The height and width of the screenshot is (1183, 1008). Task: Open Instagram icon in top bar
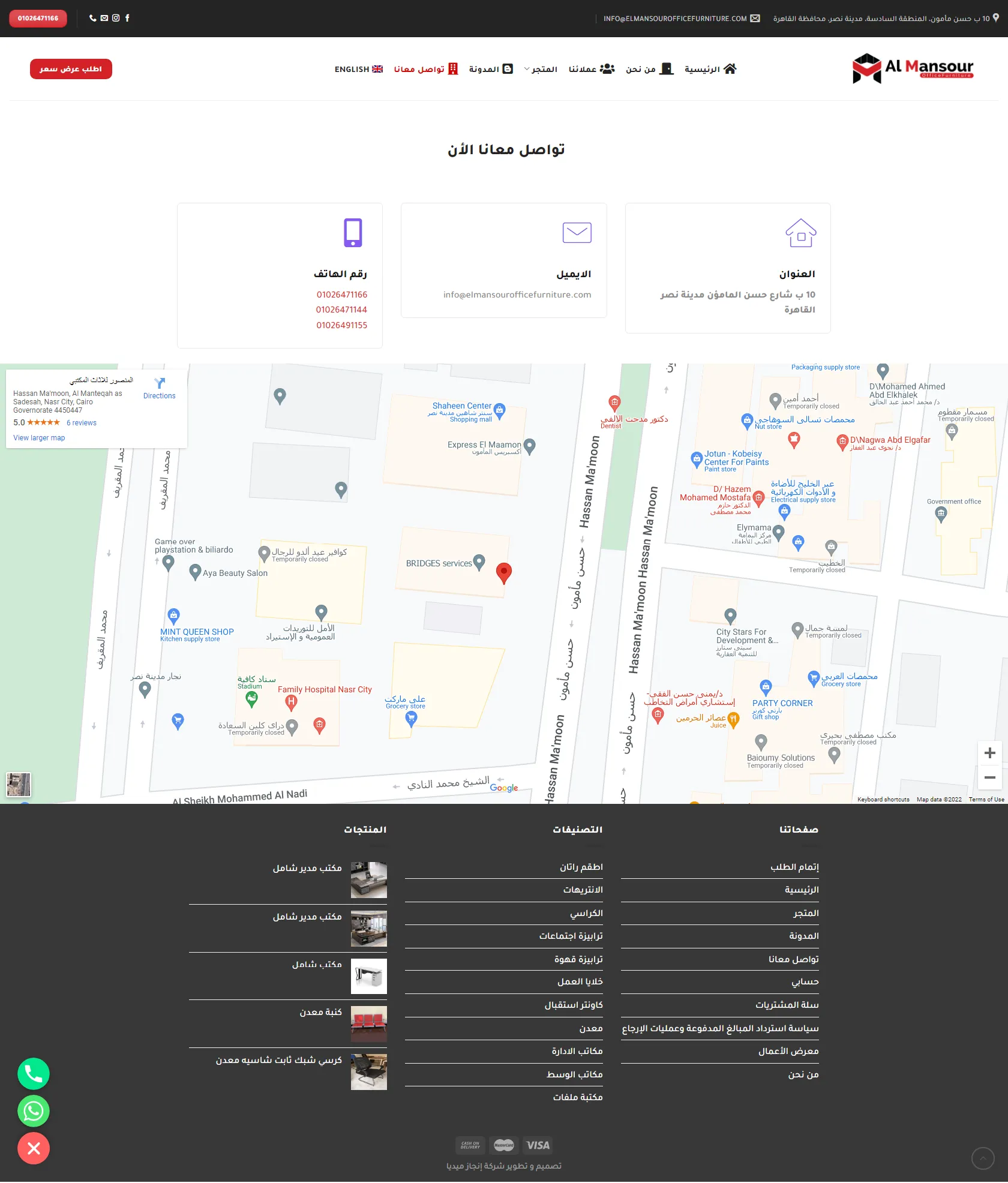[x=116, y=18]
